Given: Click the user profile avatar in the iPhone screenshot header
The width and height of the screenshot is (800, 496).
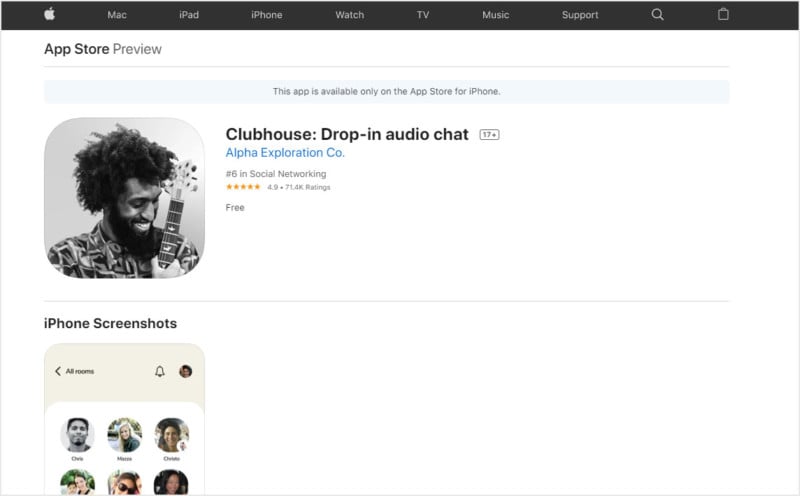Looking at the screenshot, I should click(x=186, y=371).
